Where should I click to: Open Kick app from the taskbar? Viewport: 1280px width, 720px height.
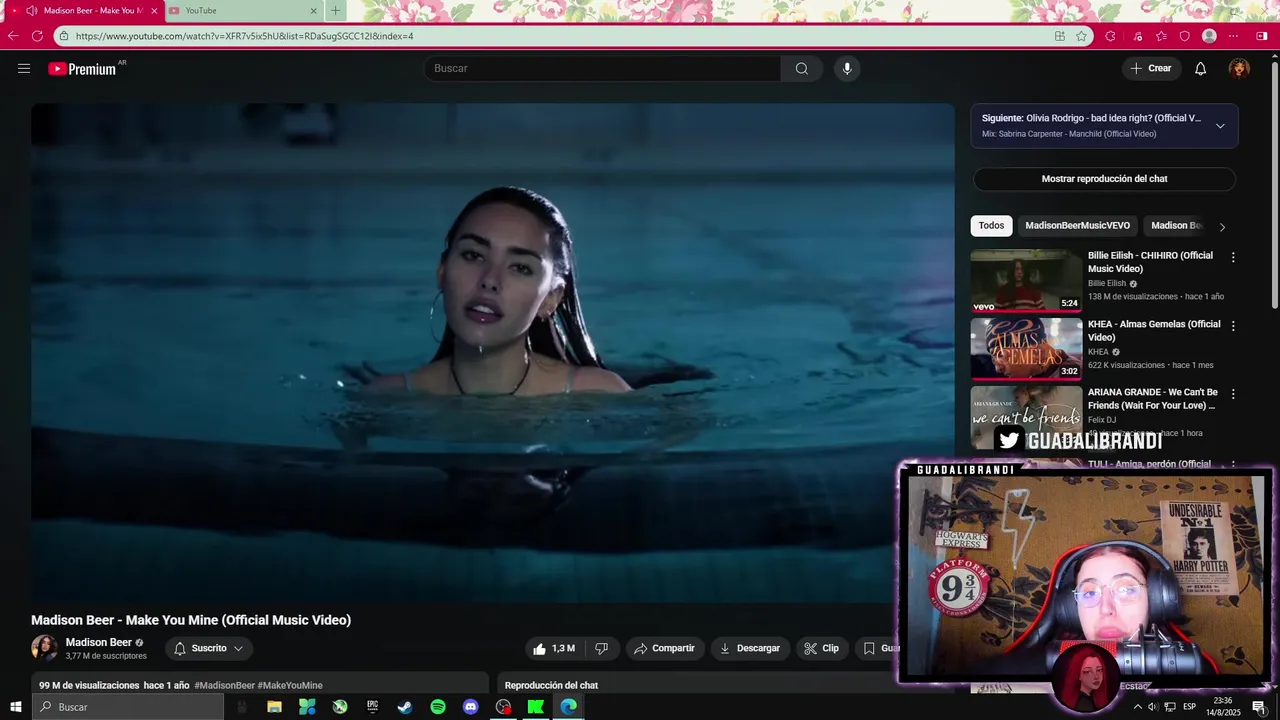tap(536, 707)
